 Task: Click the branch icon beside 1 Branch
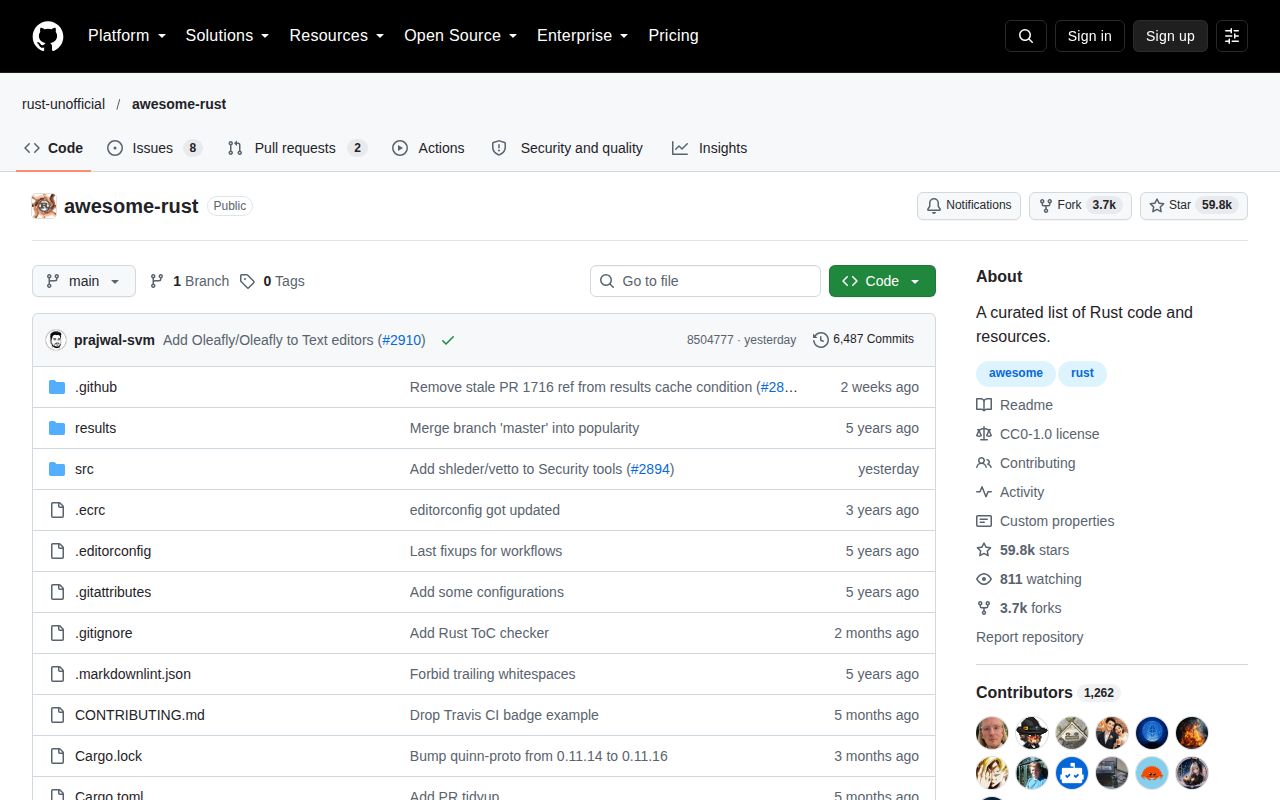click(157, 281)
